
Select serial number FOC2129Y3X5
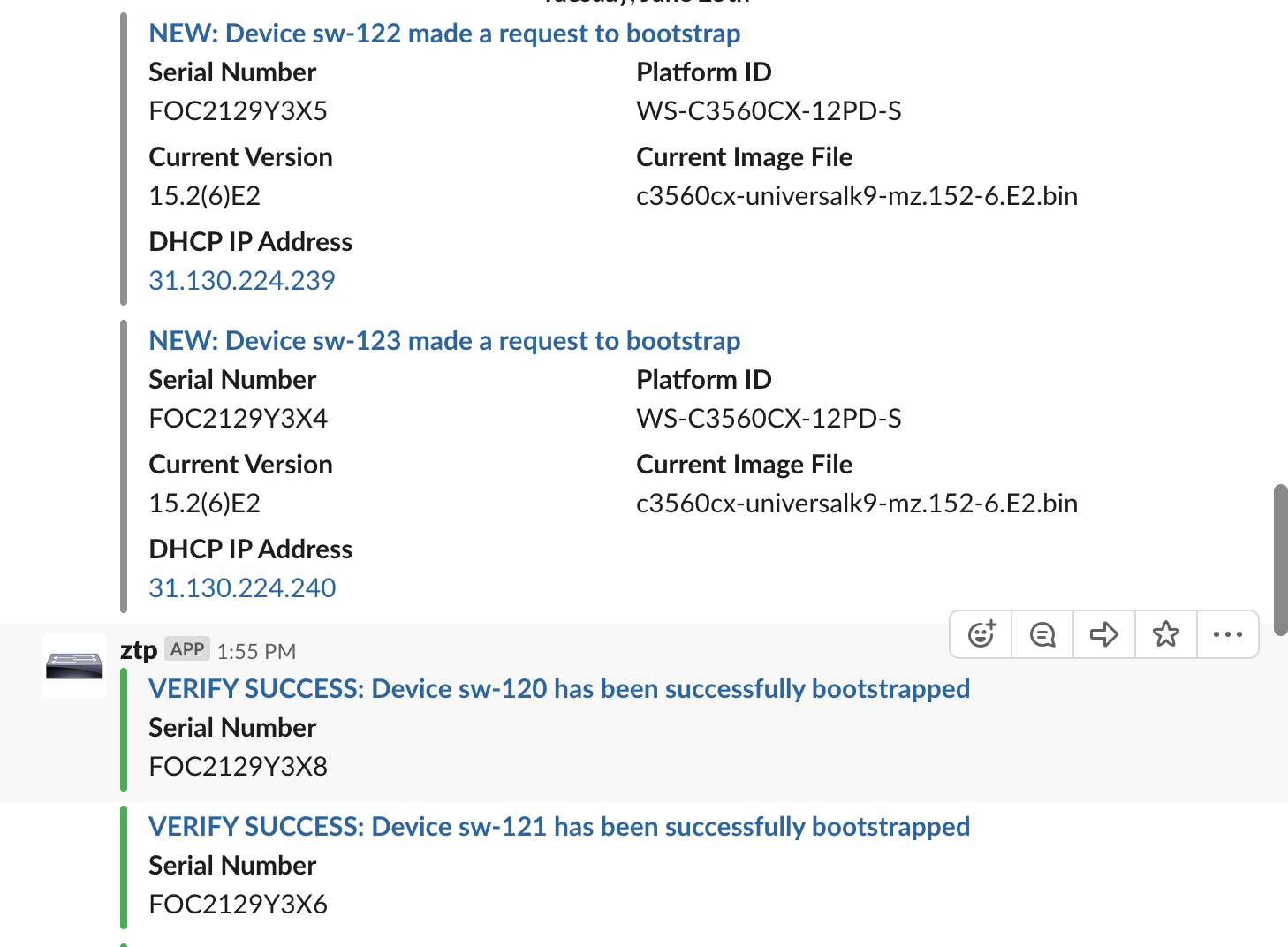[x=238, y=111]
